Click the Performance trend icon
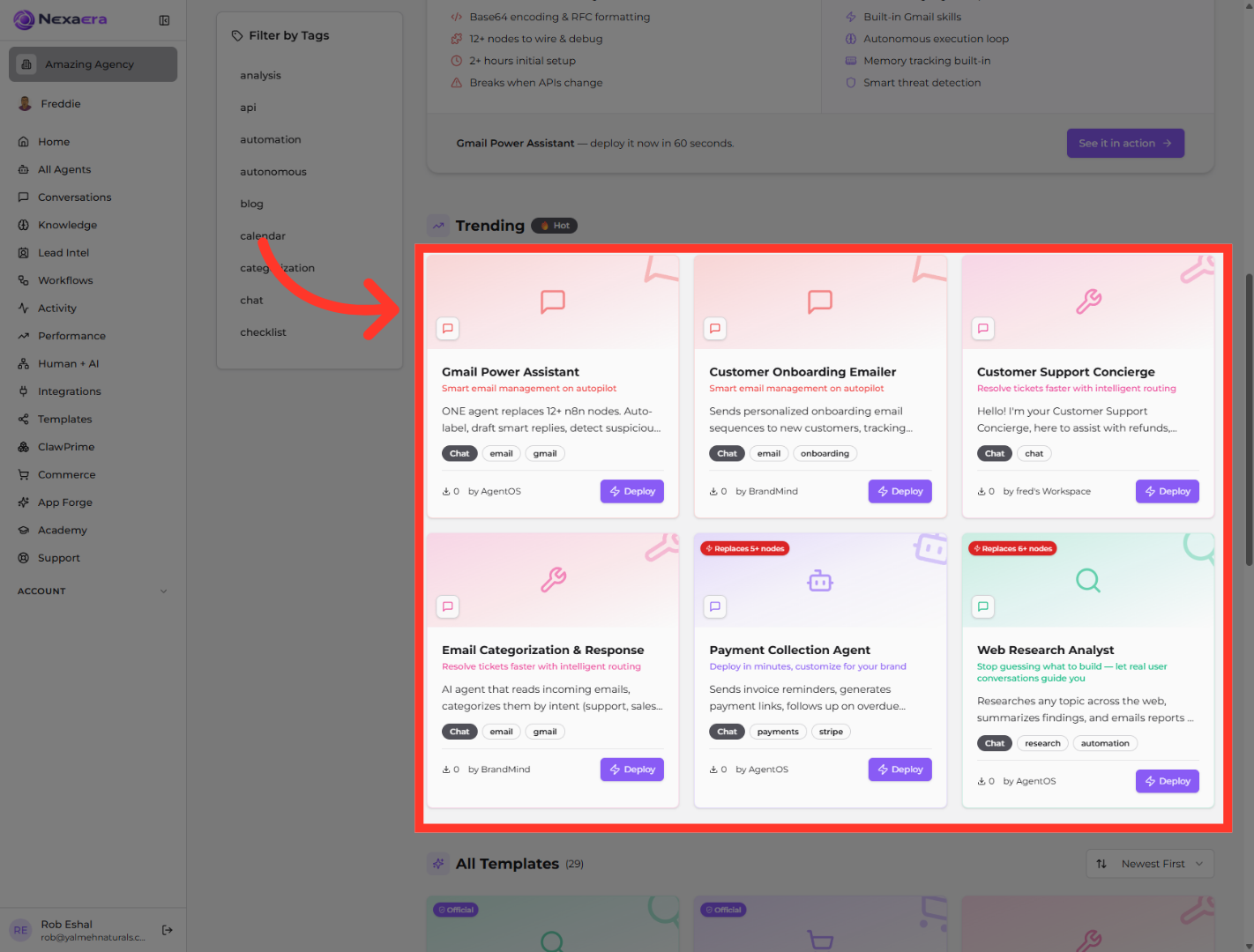This screenshot has height=952, width=1254. click(x=24, y=336)
